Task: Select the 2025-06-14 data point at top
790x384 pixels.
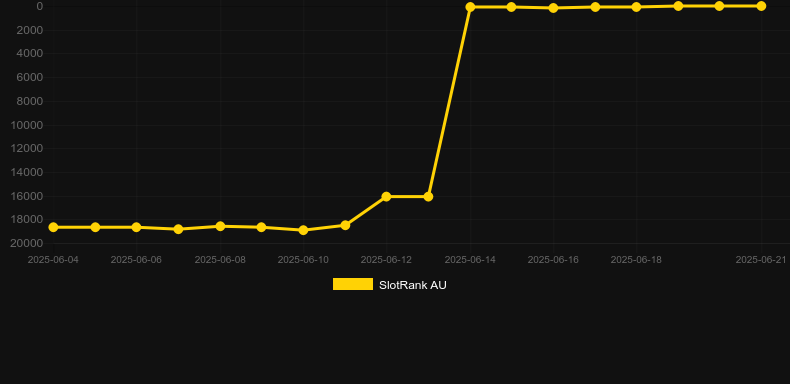Action: (x=470, y=7)
